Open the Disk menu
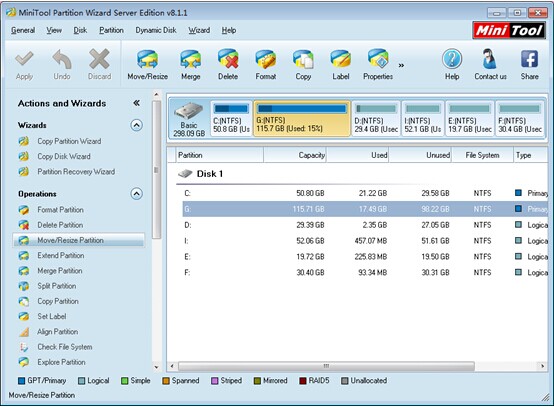The height and width of the screenshot is (407, 554). point(80,30)
